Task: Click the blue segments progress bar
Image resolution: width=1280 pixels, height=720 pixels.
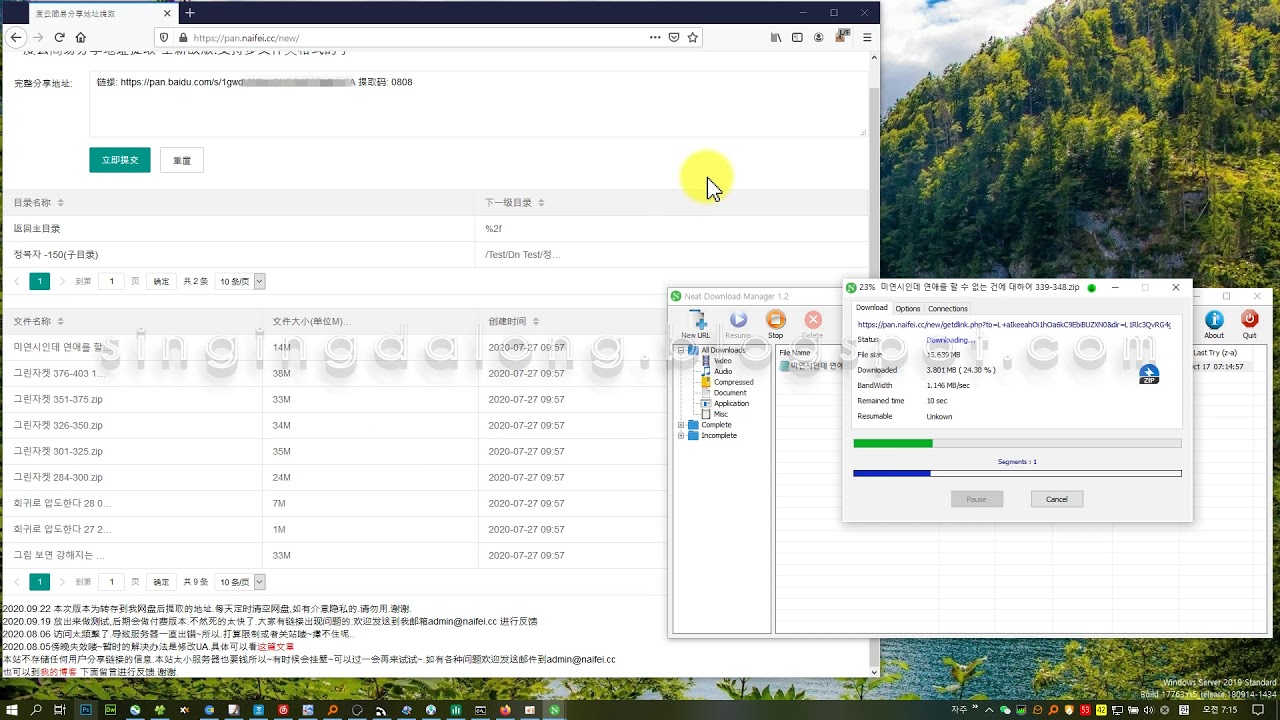Action: (x=1017, y=473)
